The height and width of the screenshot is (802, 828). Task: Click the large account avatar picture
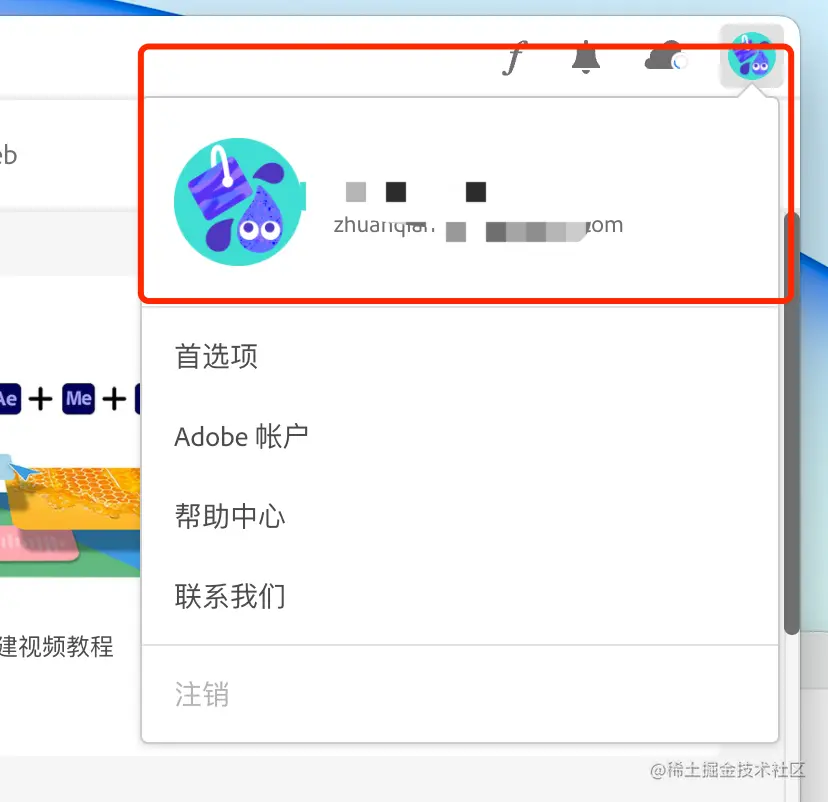tap(239, 201)
